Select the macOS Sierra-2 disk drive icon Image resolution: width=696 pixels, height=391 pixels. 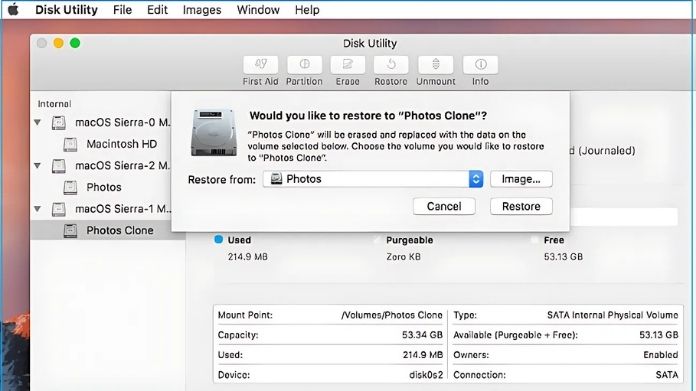pos(59,166)
